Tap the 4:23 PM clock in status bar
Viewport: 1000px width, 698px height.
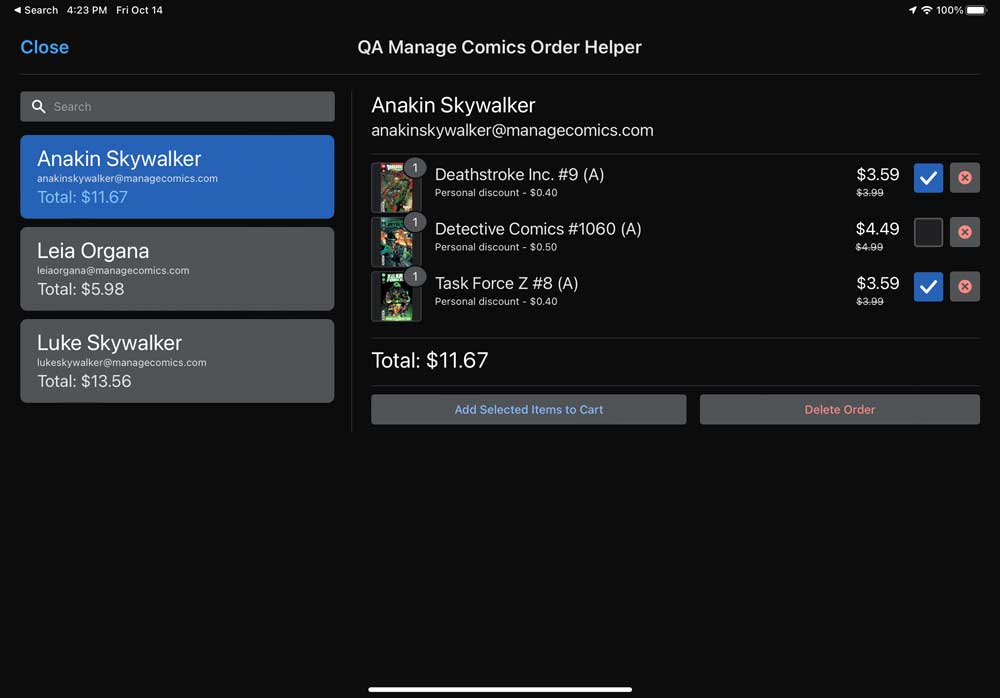click(87, 10)
